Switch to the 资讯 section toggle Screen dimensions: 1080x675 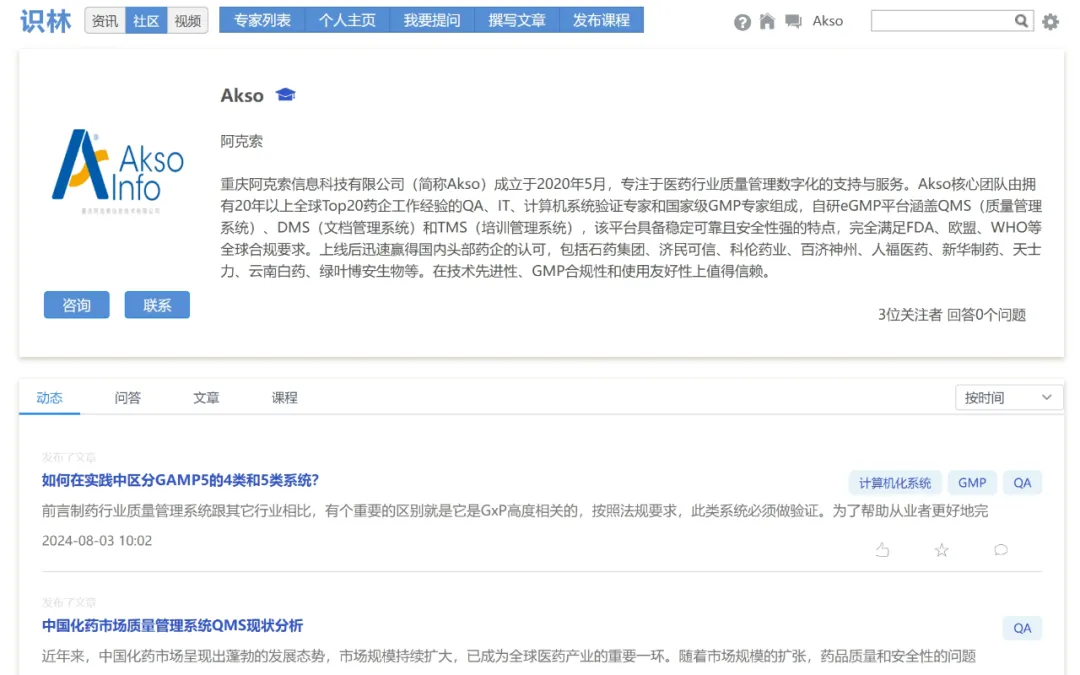pyautogui.click(x=105, y=21)
